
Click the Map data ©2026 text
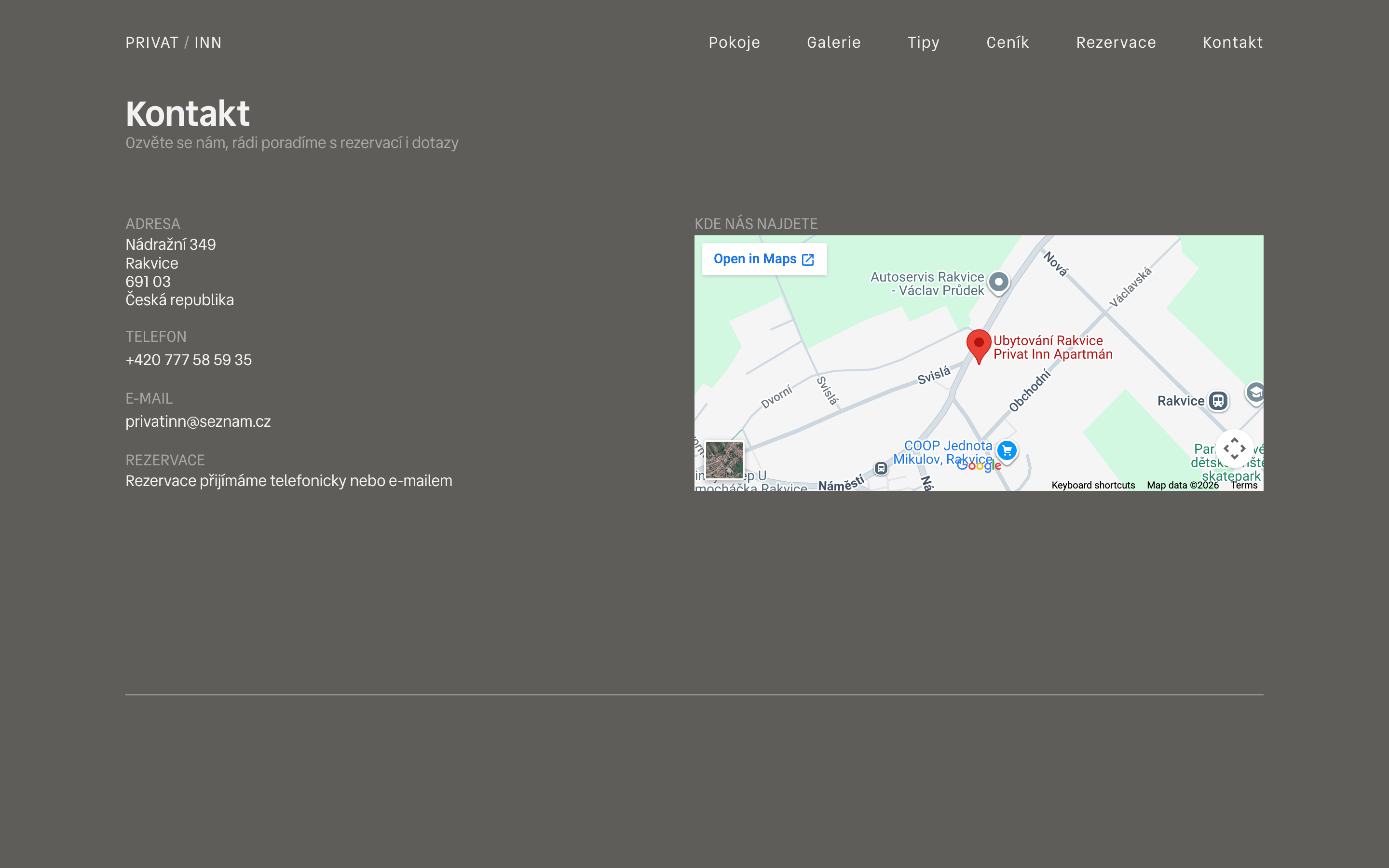tap(1183, 485)
